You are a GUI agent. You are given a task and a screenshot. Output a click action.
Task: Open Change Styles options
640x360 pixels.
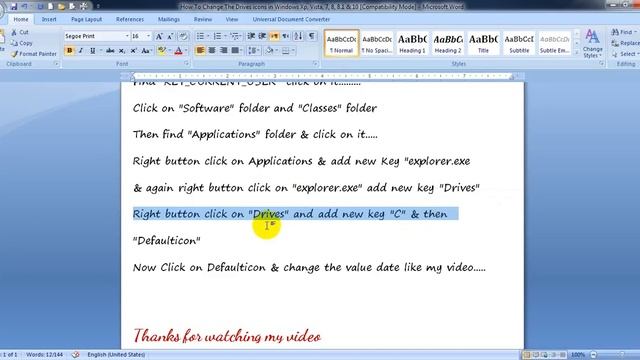tap(592, 44)
